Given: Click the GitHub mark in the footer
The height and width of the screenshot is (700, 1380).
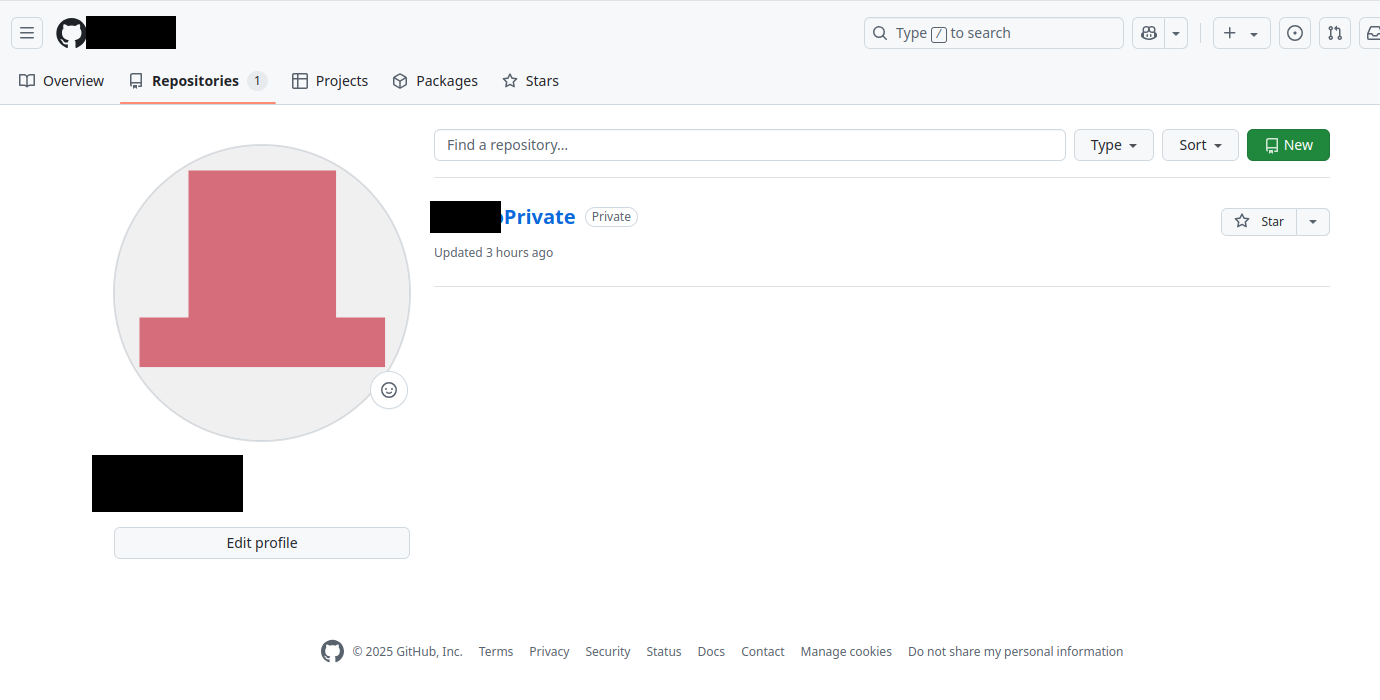Looking at the screenshot, I should tap(332, 651).
